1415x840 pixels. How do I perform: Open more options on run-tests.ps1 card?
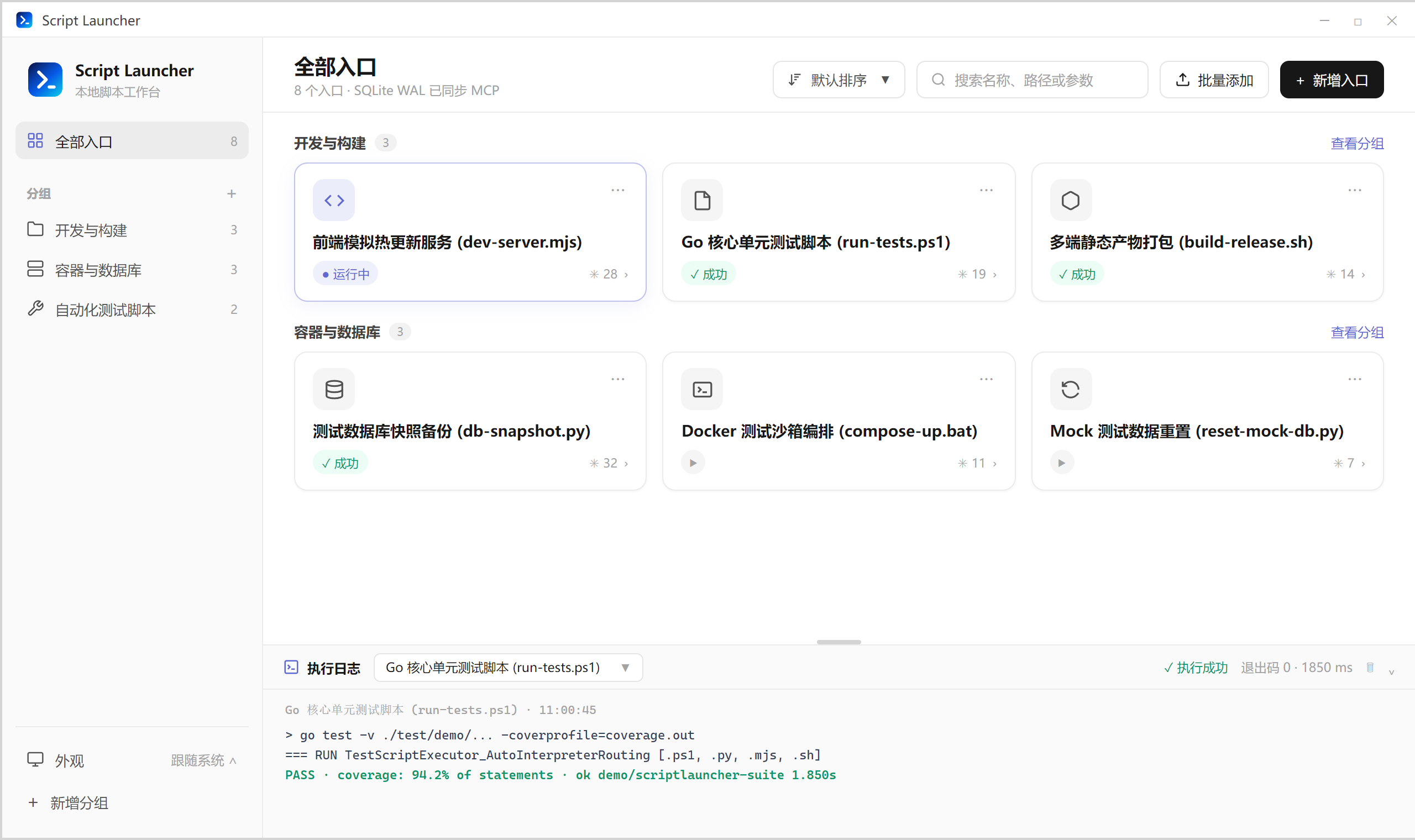click(986, 191)
